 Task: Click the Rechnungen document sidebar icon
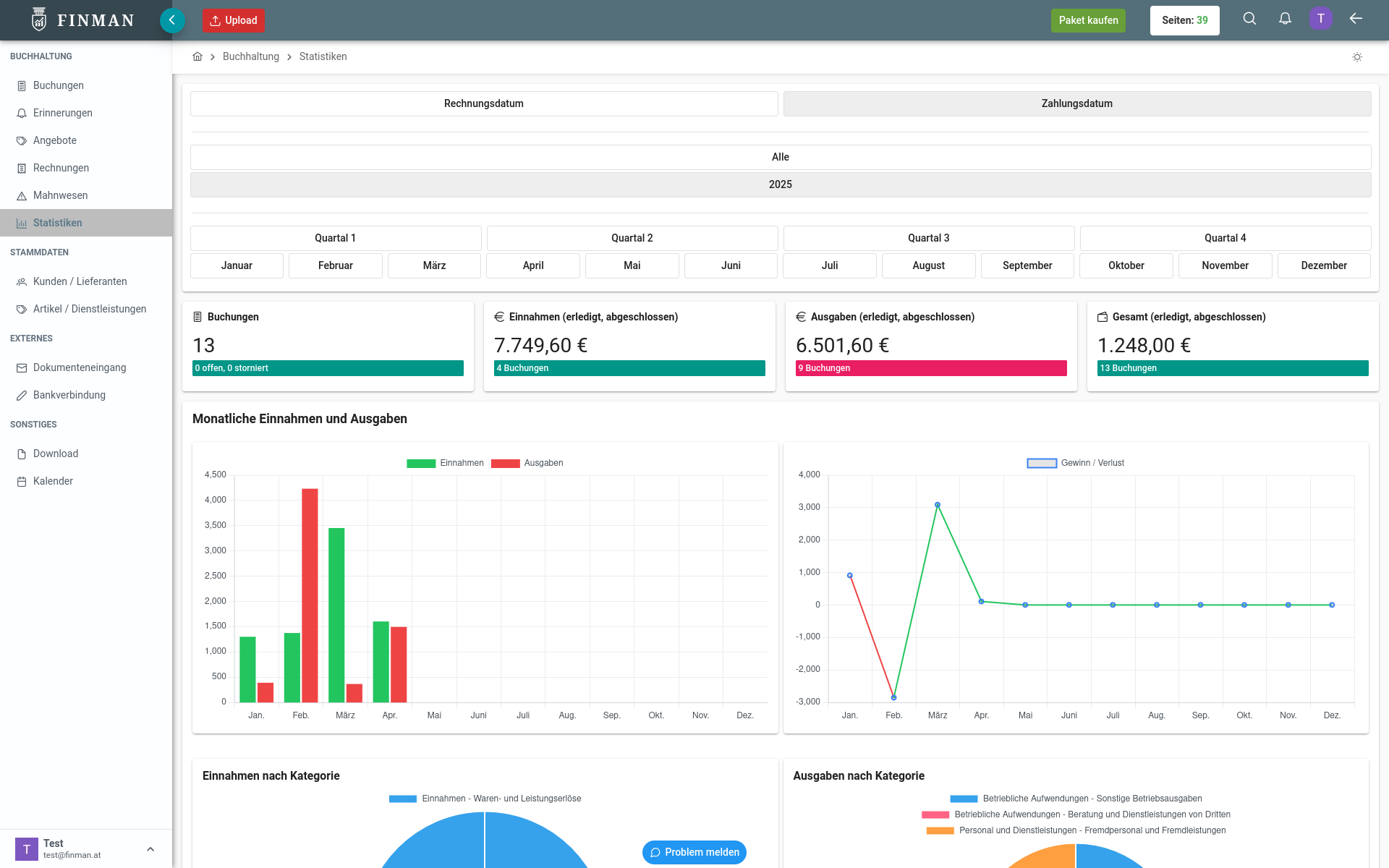[22, 169]
